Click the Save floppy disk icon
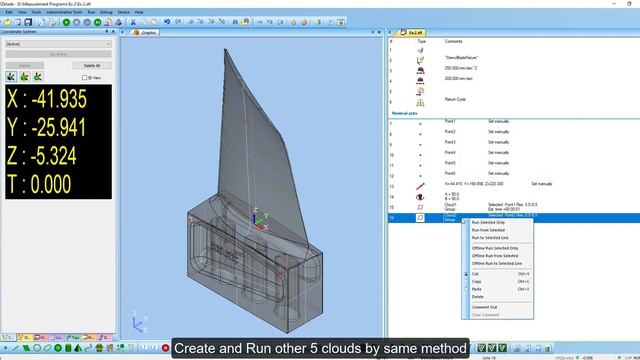This screenshot has height=360, width=640. [x=28, y=22]
